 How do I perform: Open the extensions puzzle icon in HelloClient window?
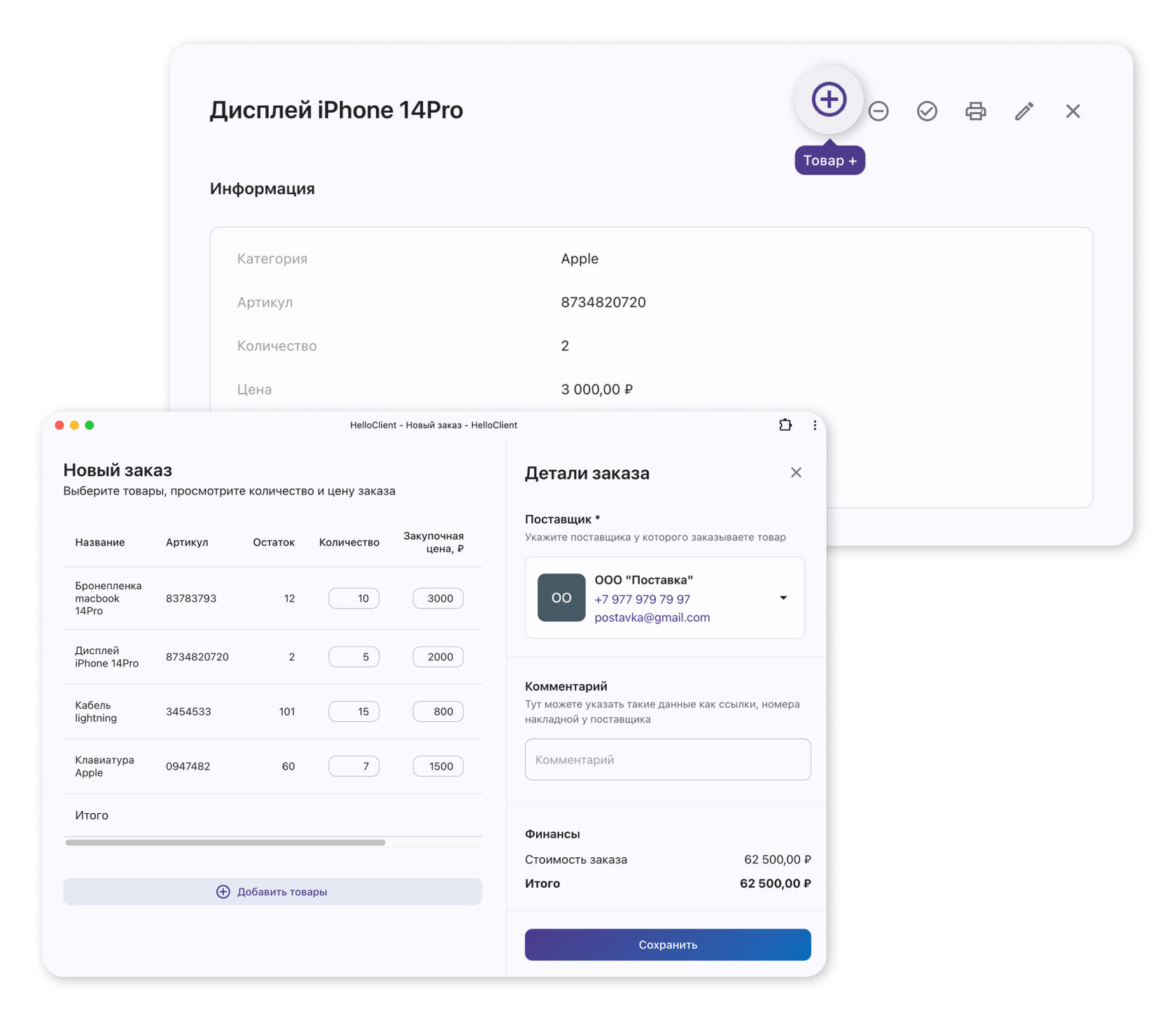click(785, 425)
